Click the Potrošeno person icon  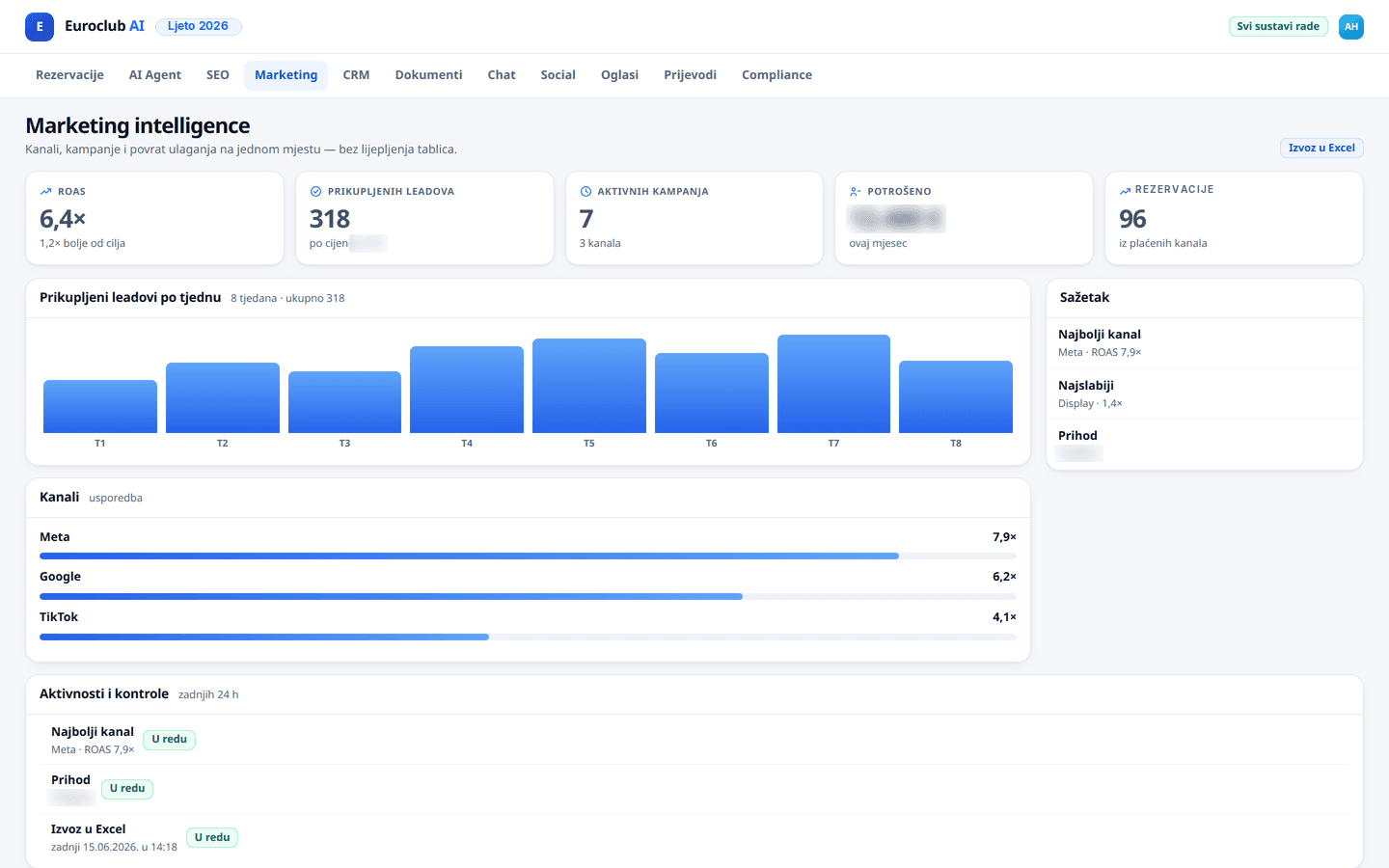coord(856,192)
